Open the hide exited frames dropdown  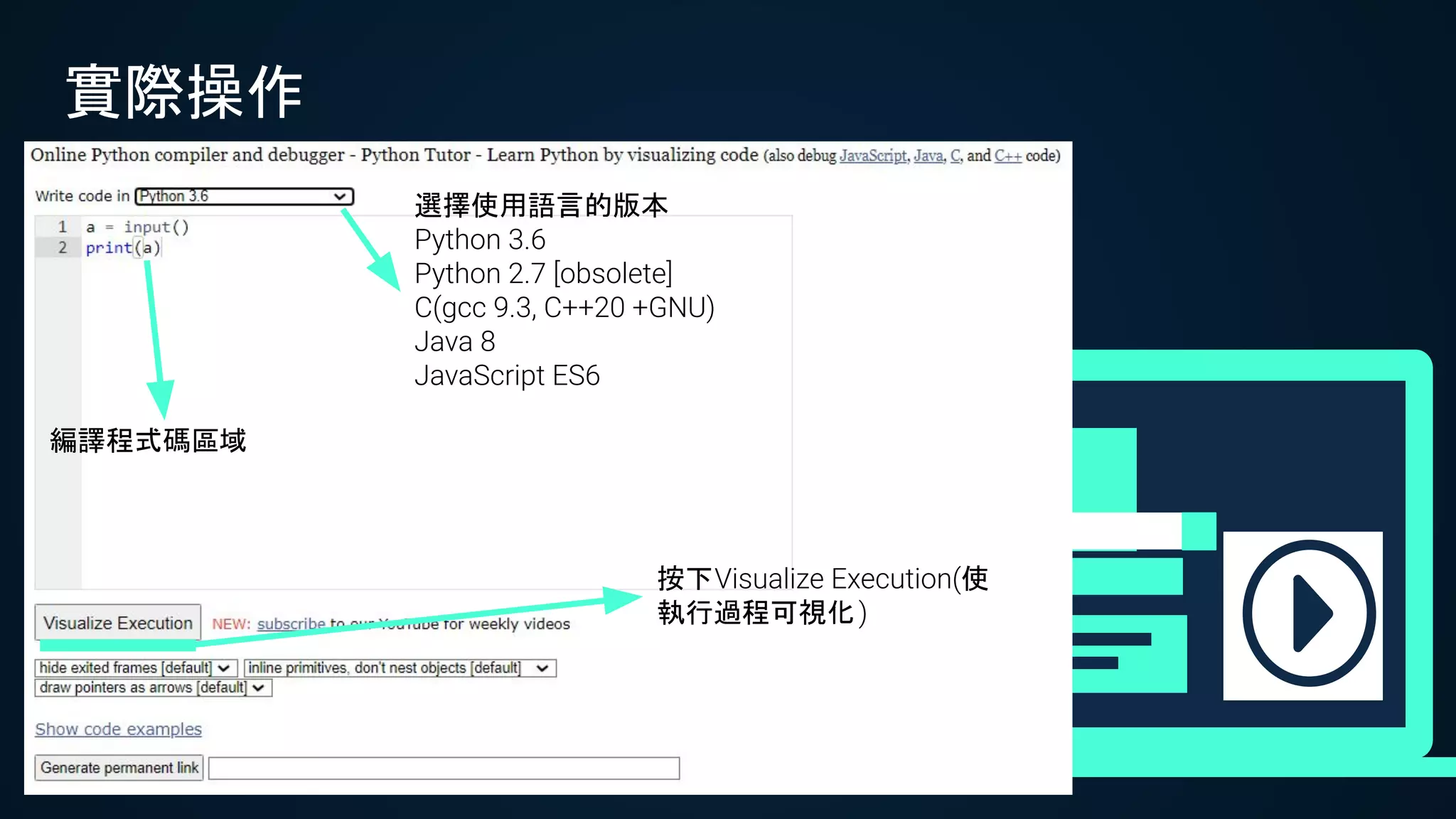[135, 668]
